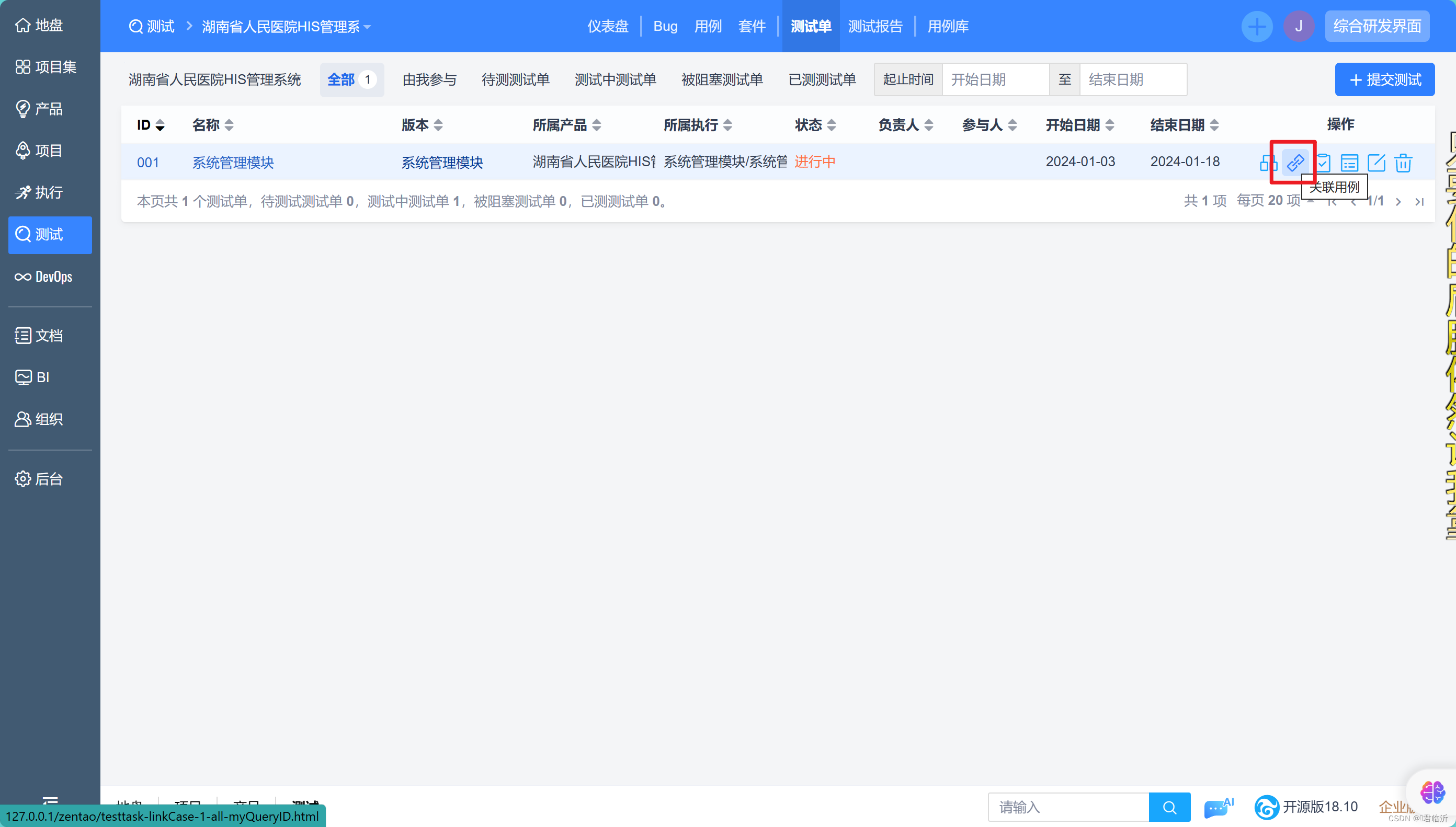
Task: Click the user avatar J
Action: click(x=1299, y=26)
